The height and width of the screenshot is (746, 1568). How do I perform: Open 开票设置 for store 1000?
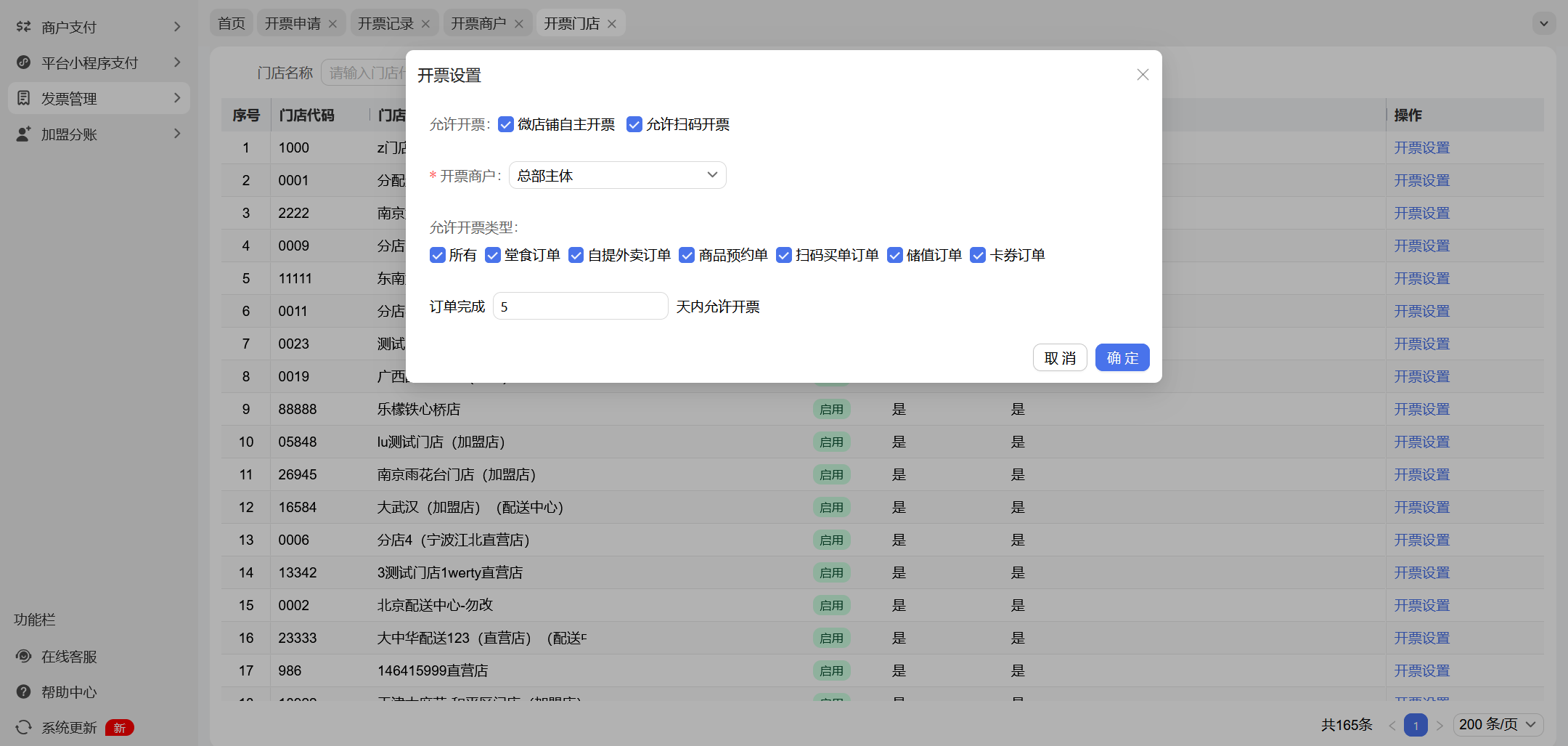click(1421, 147)
